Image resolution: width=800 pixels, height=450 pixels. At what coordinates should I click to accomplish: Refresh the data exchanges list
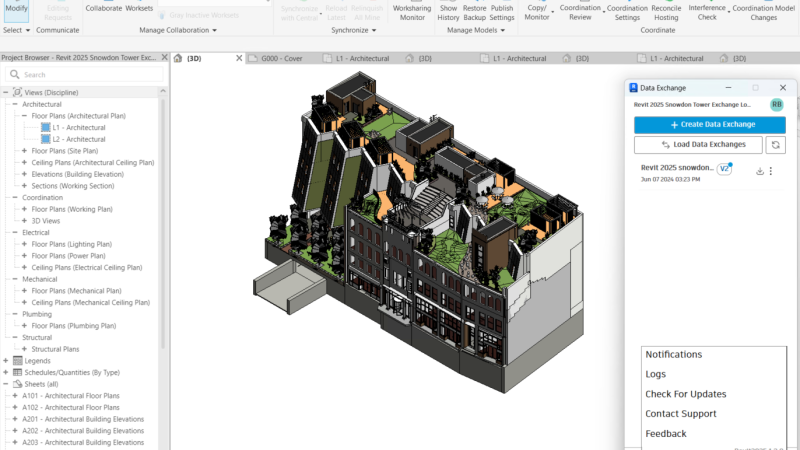click(776, 145)
